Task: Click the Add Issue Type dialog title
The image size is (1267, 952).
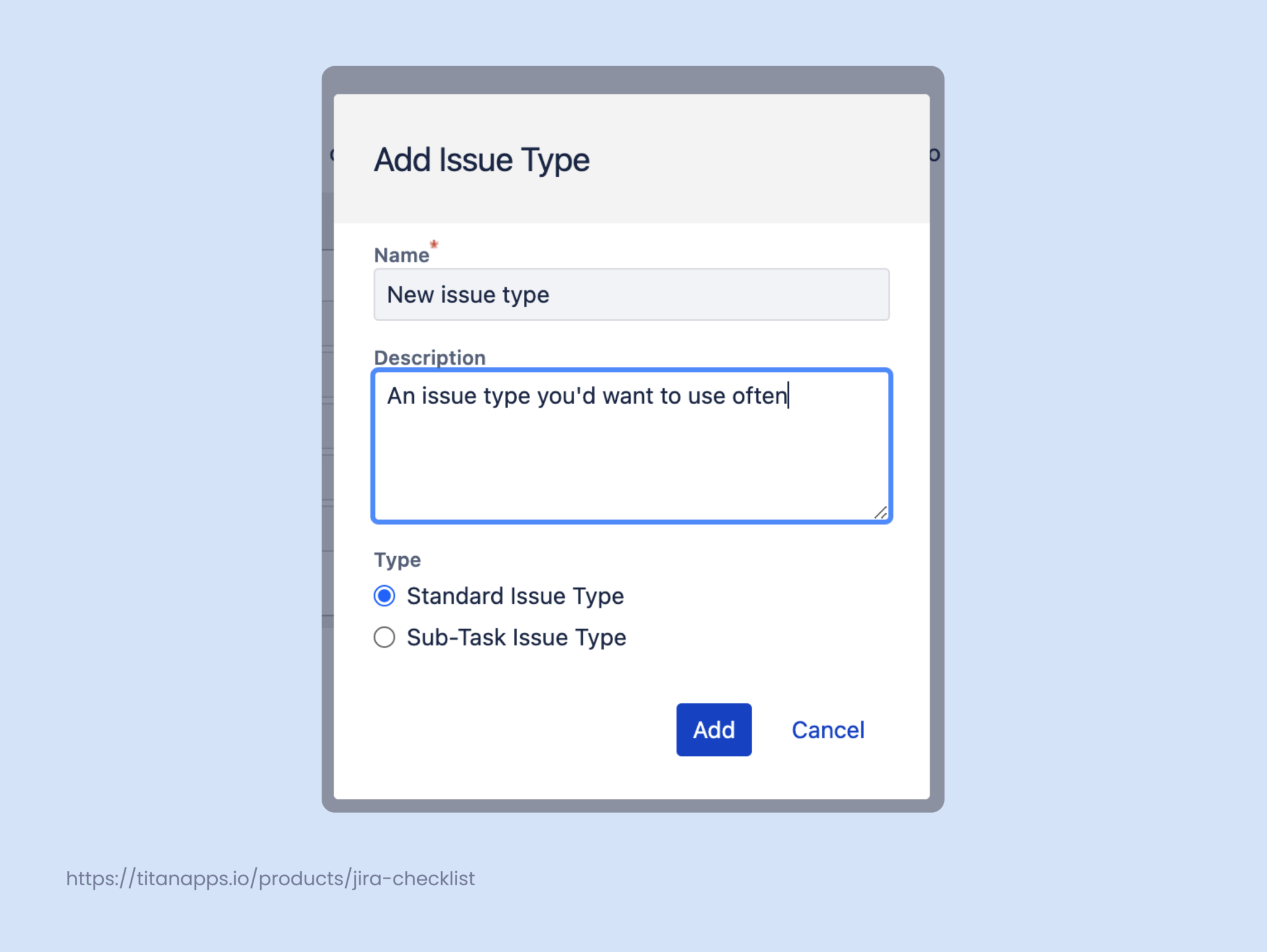Action: click(x=481, y=160)
